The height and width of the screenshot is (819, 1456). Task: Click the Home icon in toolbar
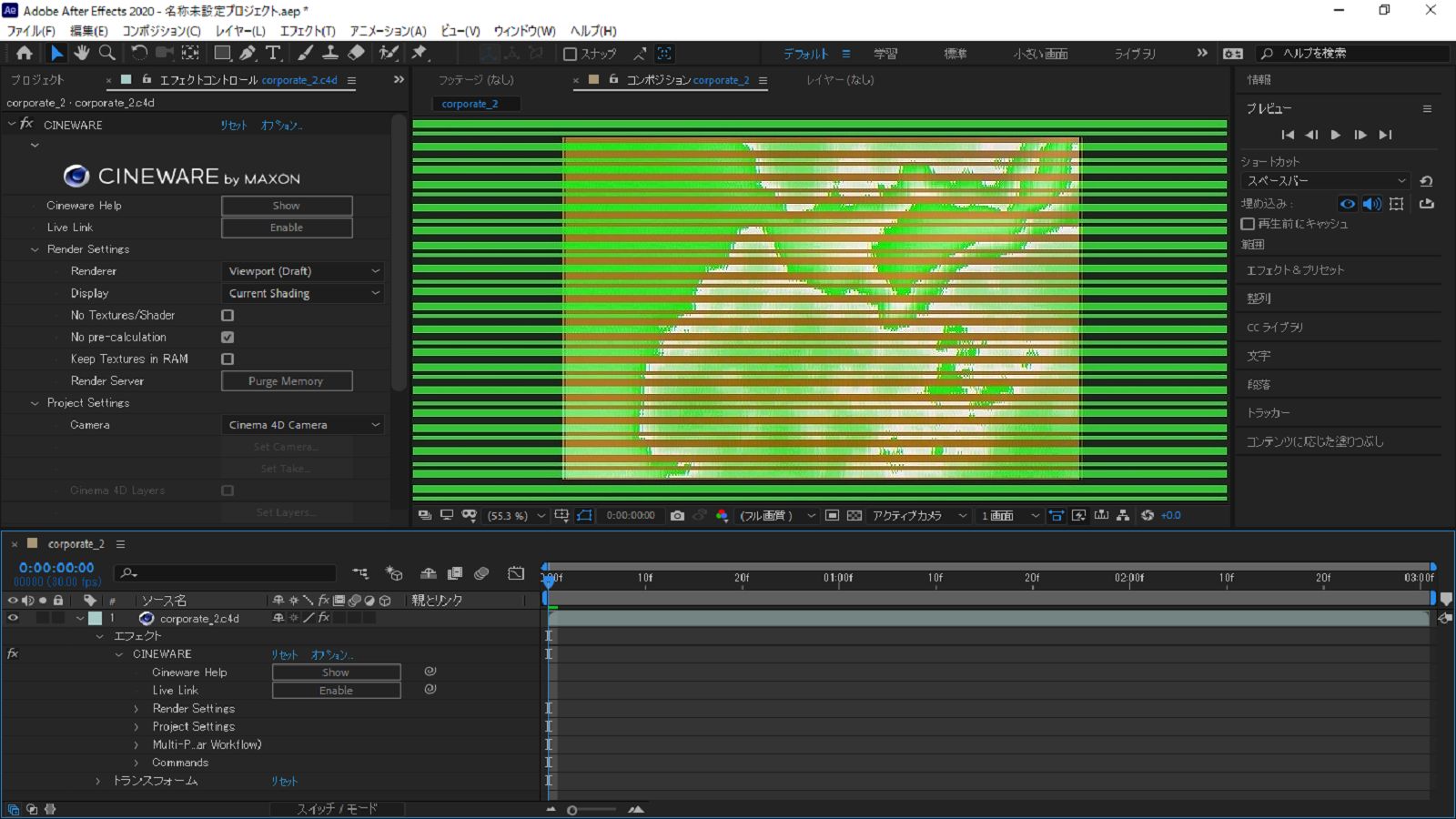pos(25,53)
